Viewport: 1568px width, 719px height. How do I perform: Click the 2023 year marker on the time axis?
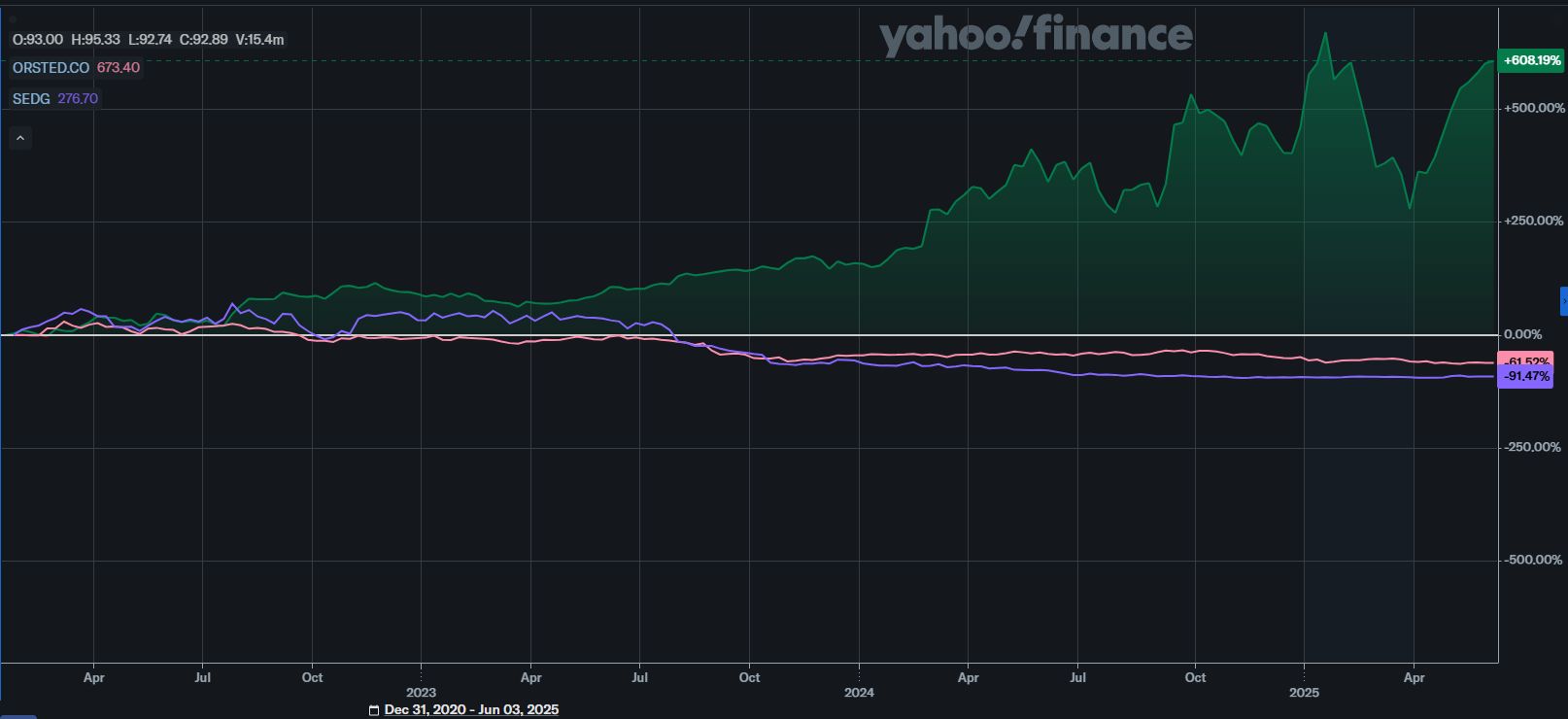[421, 693]
